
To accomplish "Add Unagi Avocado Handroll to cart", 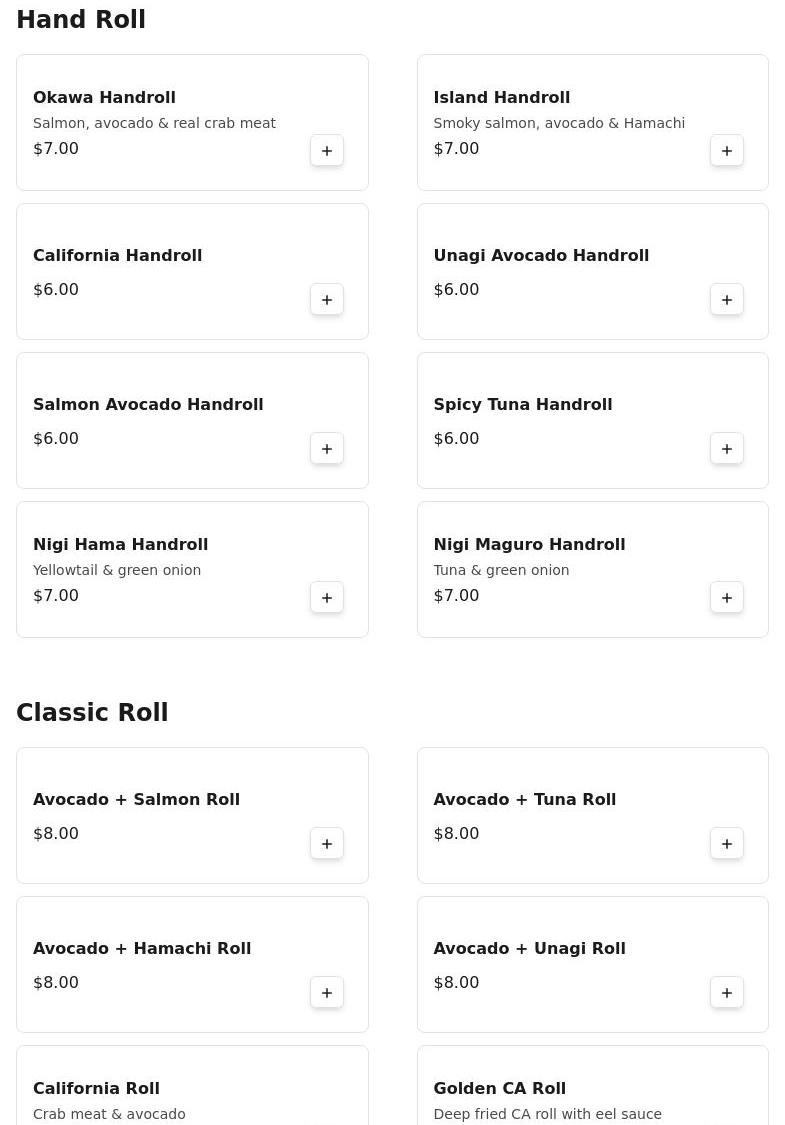I will click(x=727, y=300).
